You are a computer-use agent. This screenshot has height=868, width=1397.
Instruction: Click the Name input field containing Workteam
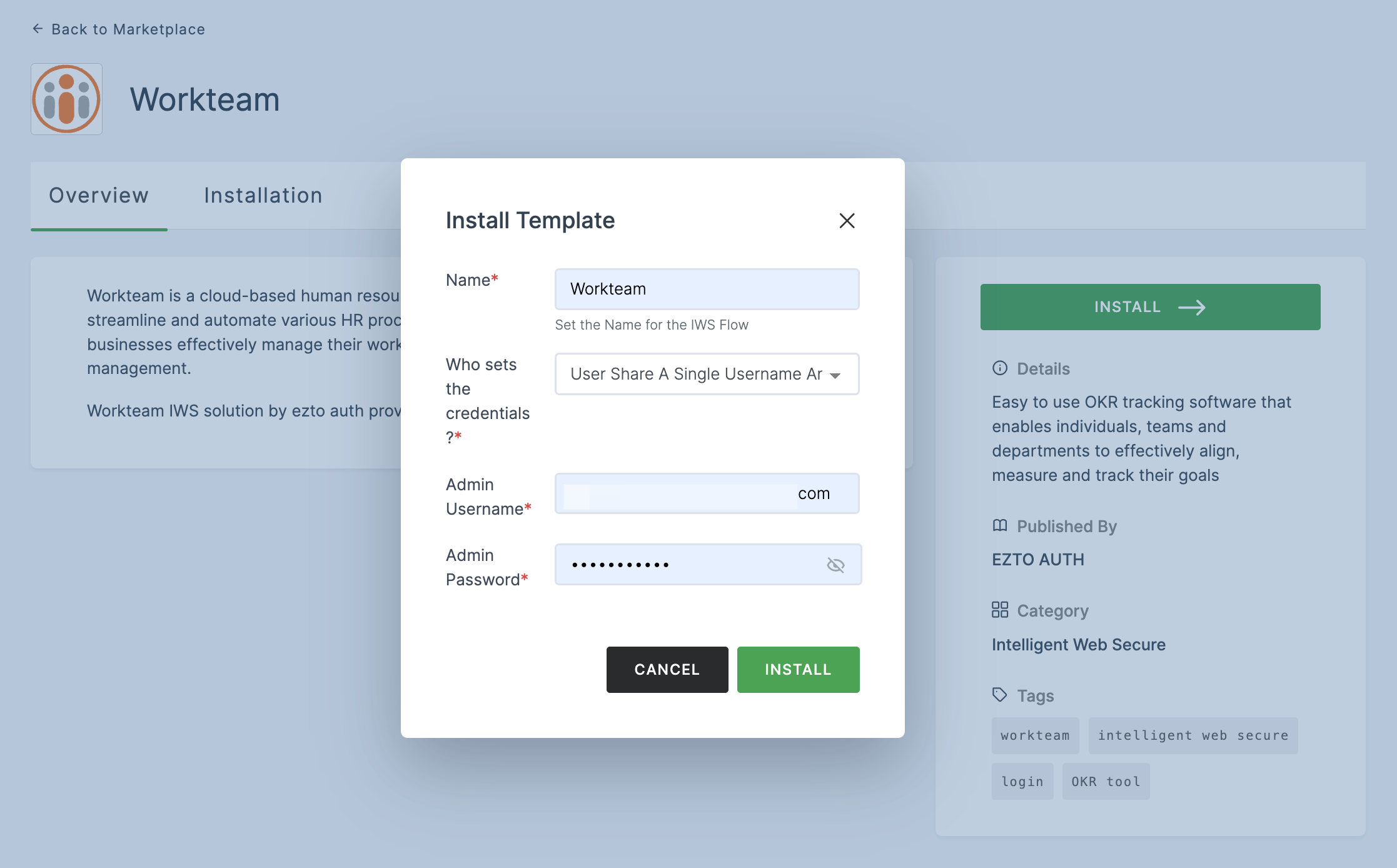(x=707, y=289)
